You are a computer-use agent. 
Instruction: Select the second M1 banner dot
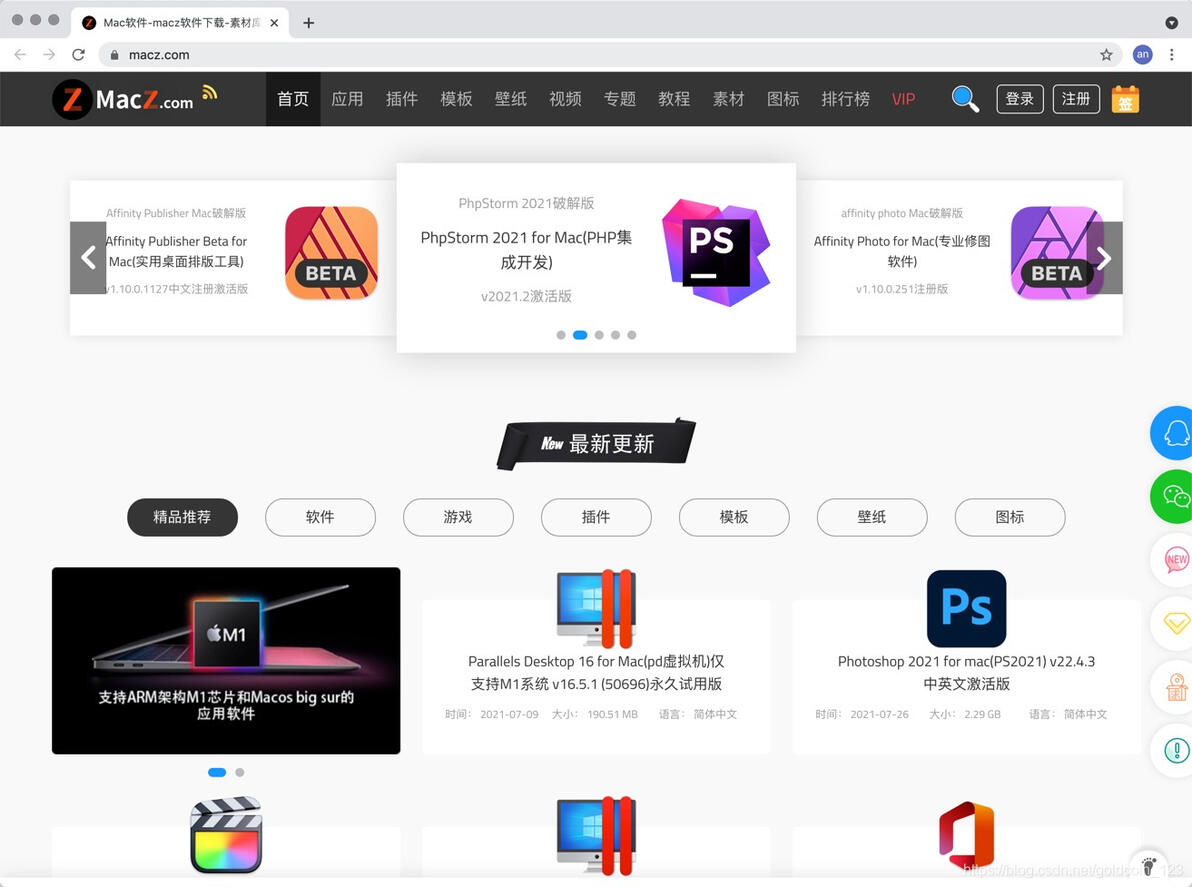click(239, 772)
